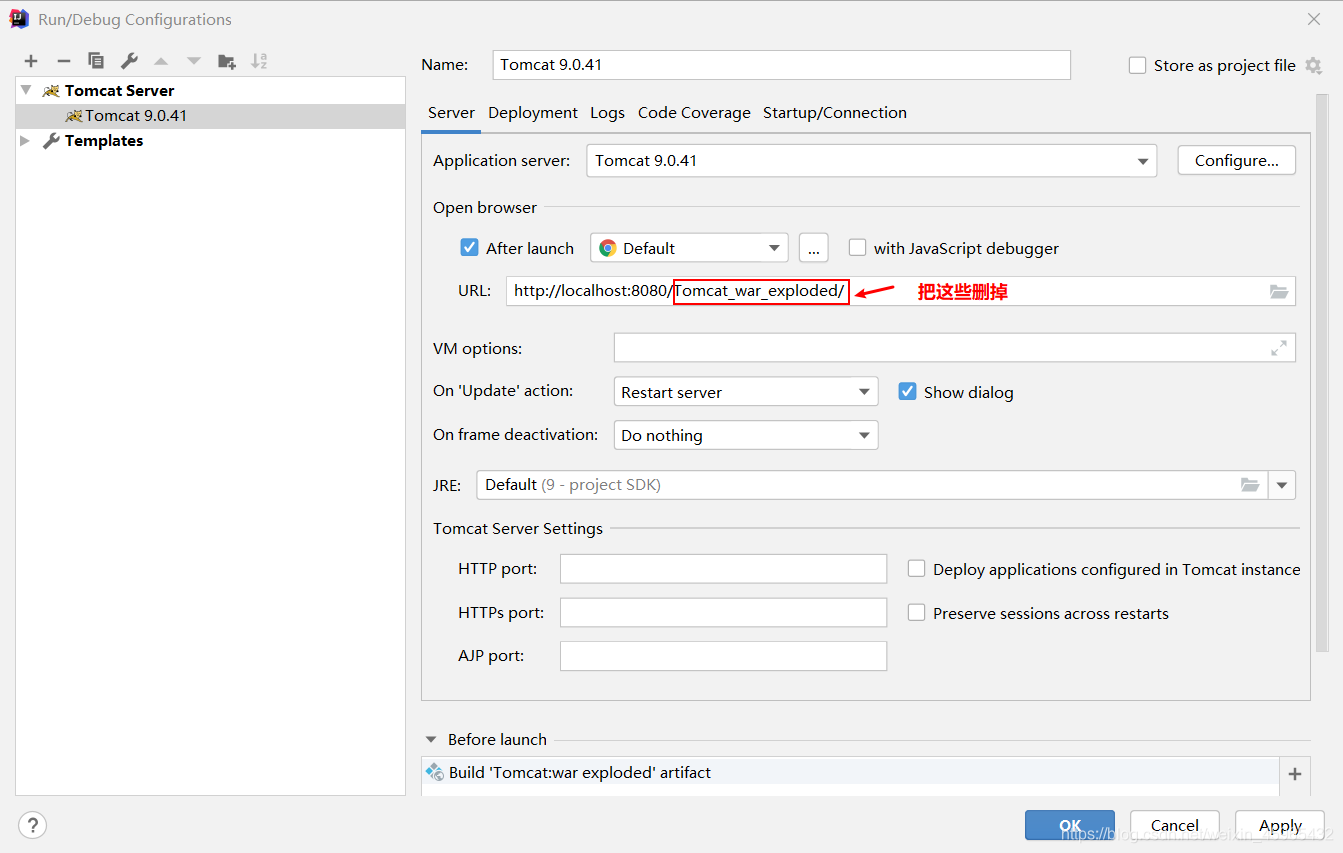The image size is (1343, 853).
Task: Click the HTTPs port field
Action: point(724,612)
